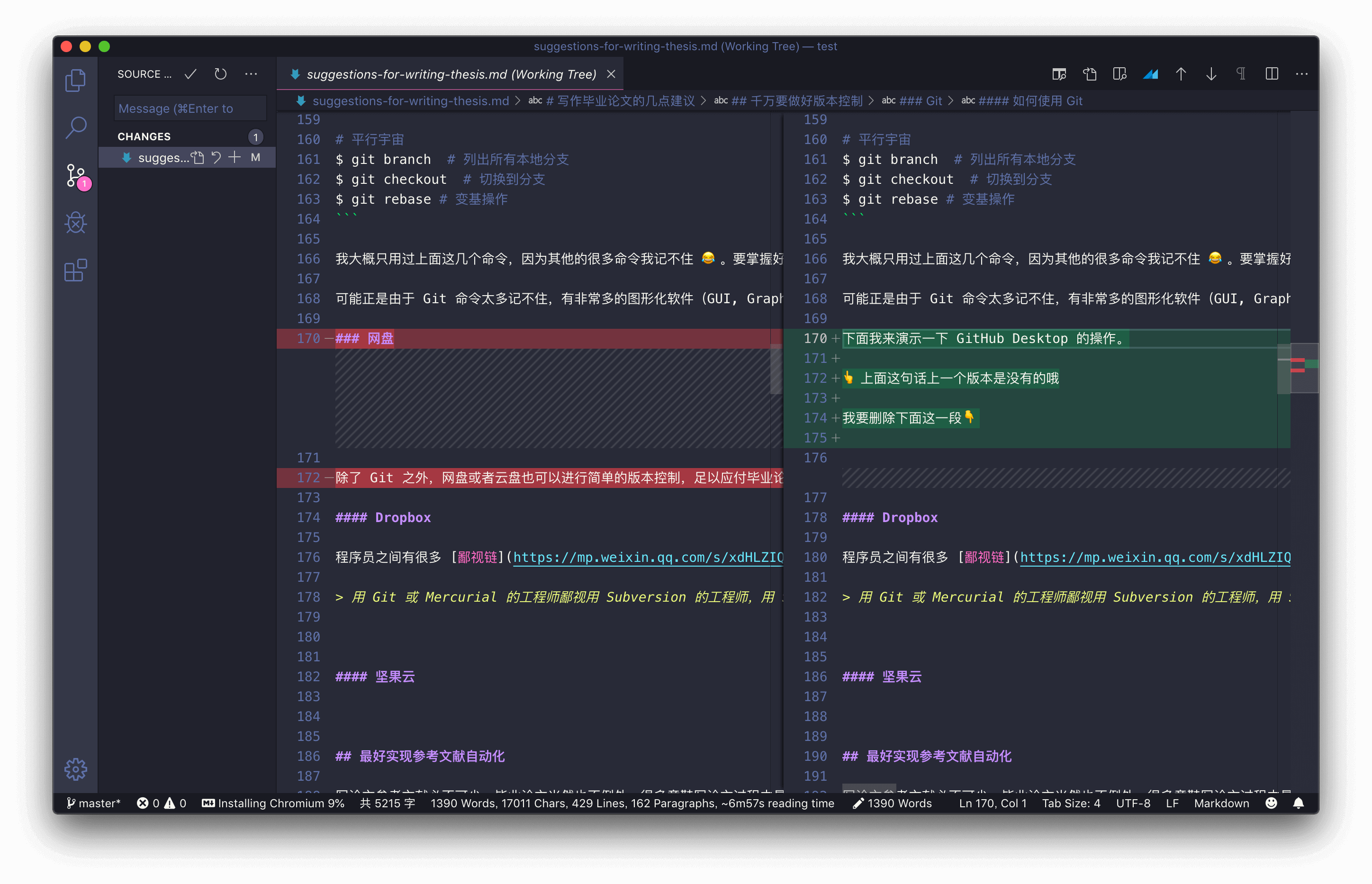This screenshot has width=1372, height=884.
Task: Open the Explorer view in activity bar
Action: pos(75,81)
